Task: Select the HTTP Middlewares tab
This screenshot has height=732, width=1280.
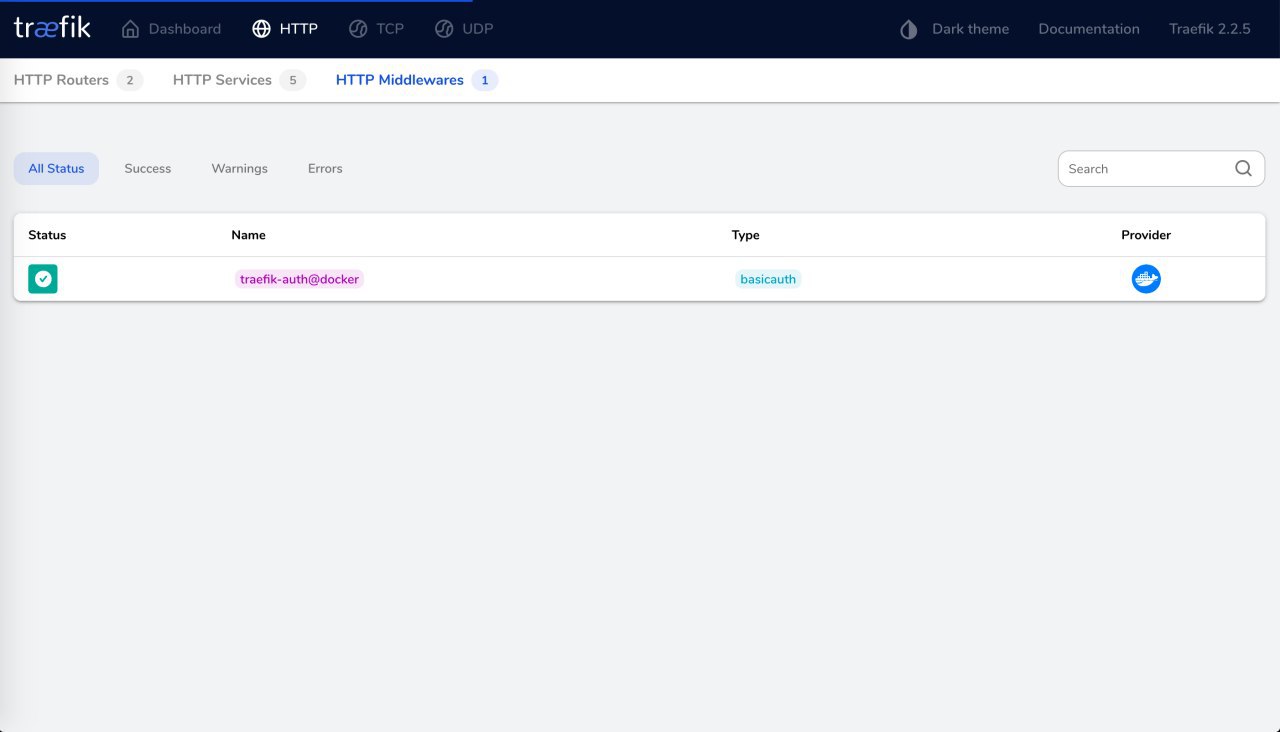Action: (417, 80)
